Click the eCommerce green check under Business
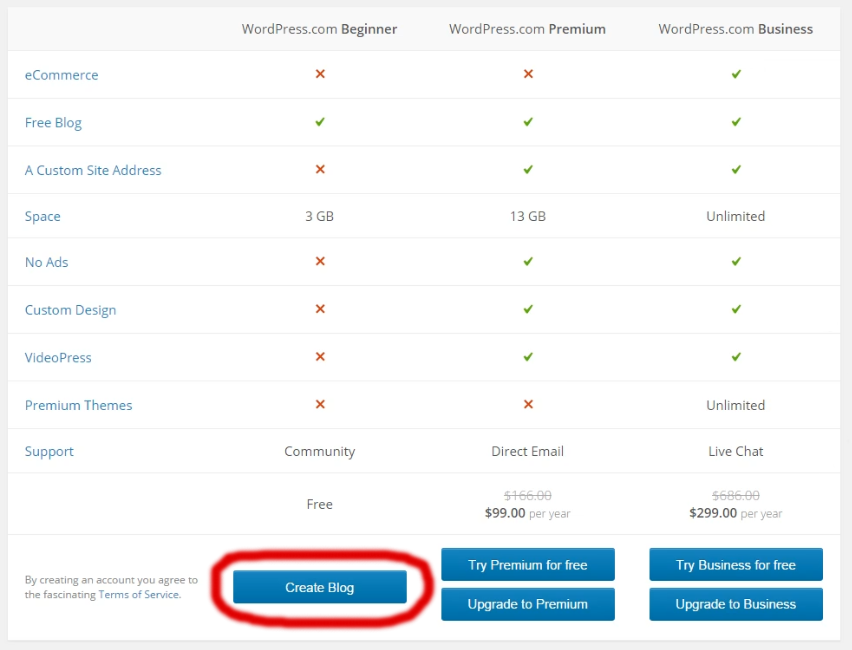Viewport: 852px width, 650px height. 736,73
